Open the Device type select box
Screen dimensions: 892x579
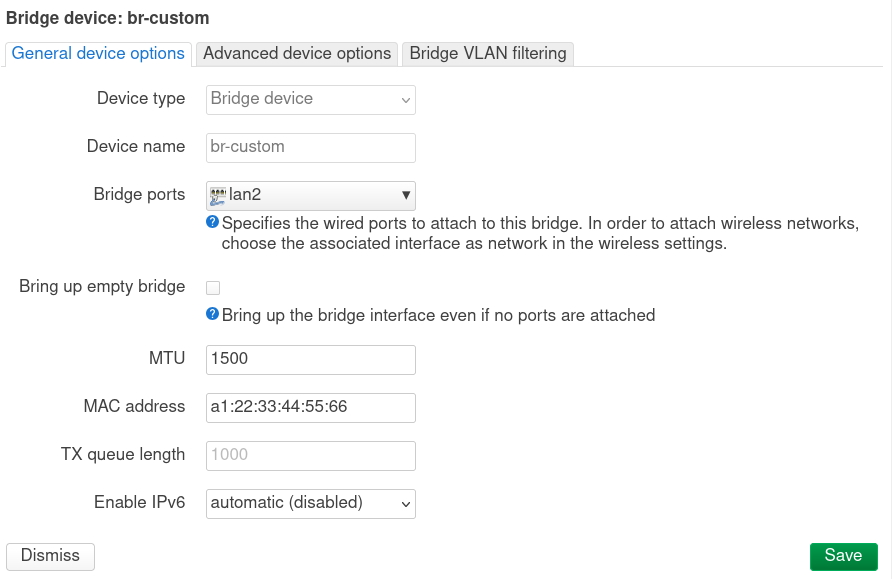coord(311,100)
